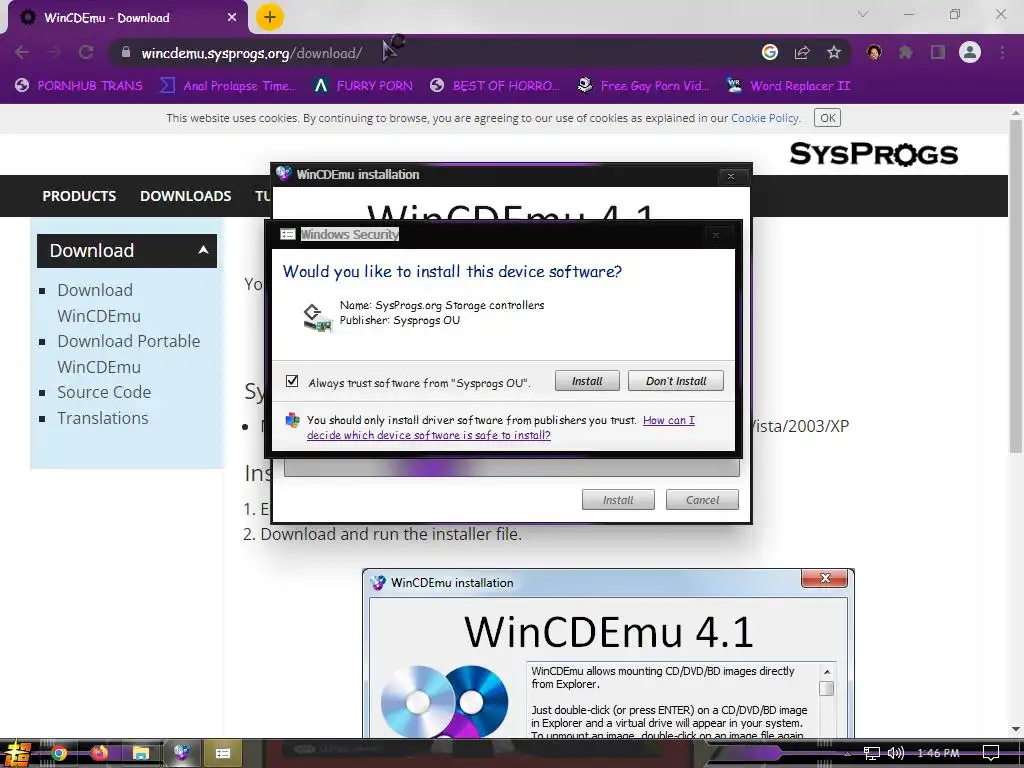Click Start button on taskbar
Screen dimensions: 1024x768
pyautogui.click(x=16, y=754)
